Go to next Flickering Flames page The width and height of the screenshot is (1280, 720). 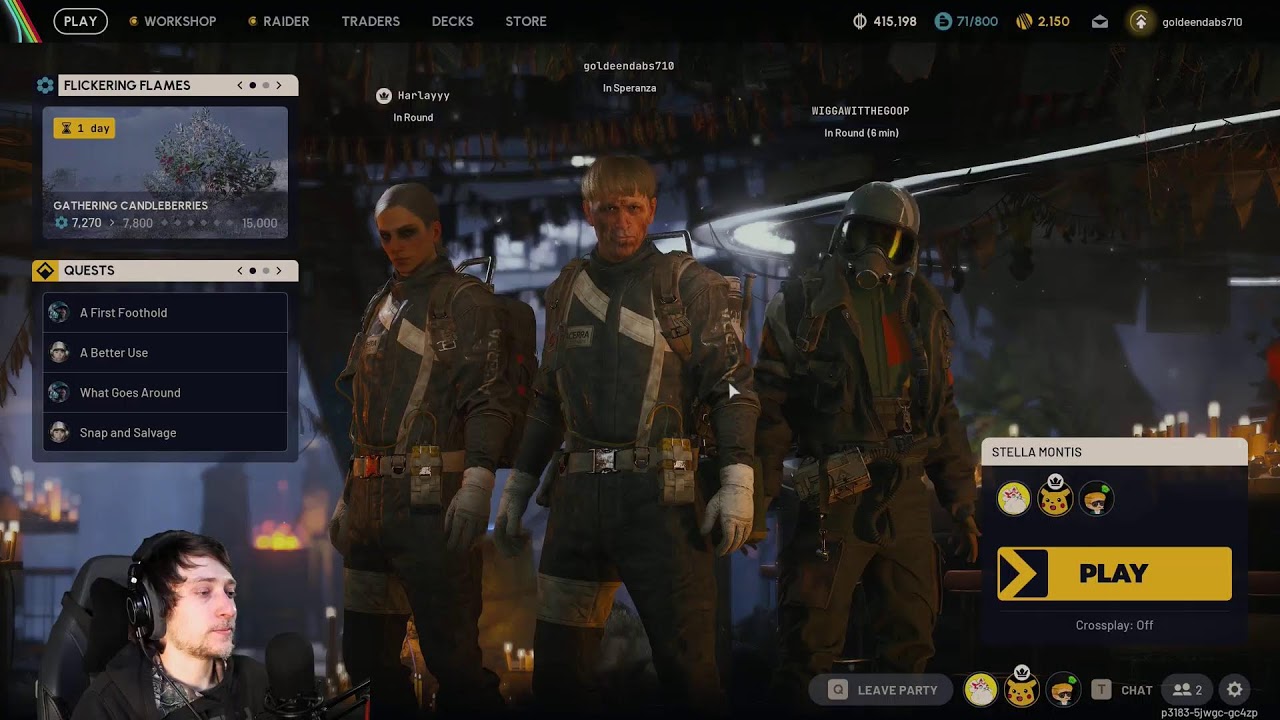(279, 86)
